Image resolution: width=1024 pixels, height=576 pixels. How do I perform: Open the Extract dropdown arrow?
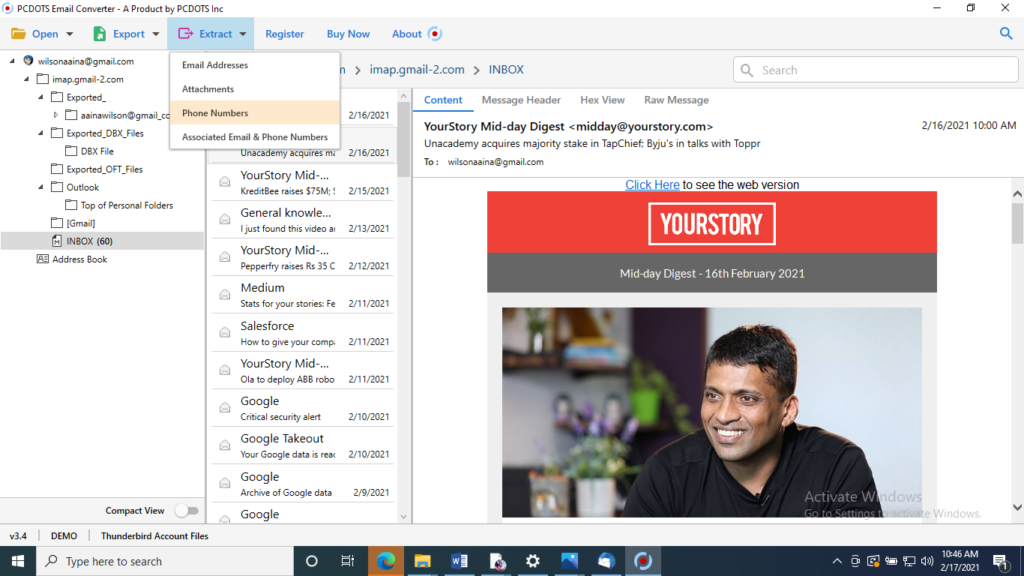[242, 34]
